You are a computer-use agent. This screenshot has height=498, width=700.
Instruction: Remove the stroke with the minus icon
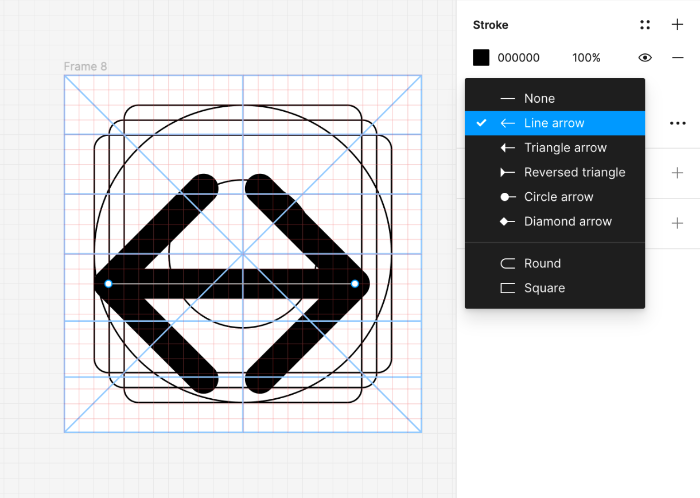(x=678, y=58)
